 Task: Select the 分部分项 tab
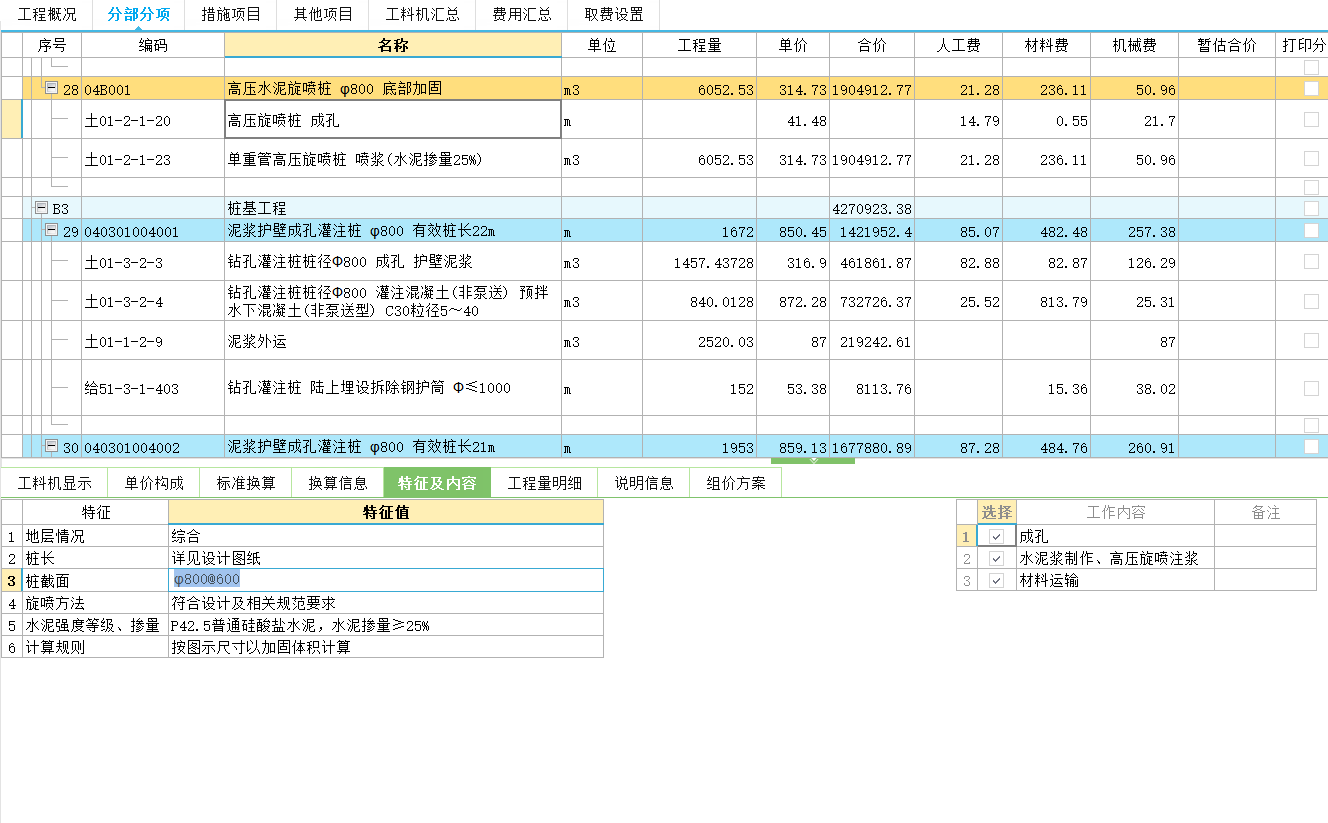pos(138,14)
